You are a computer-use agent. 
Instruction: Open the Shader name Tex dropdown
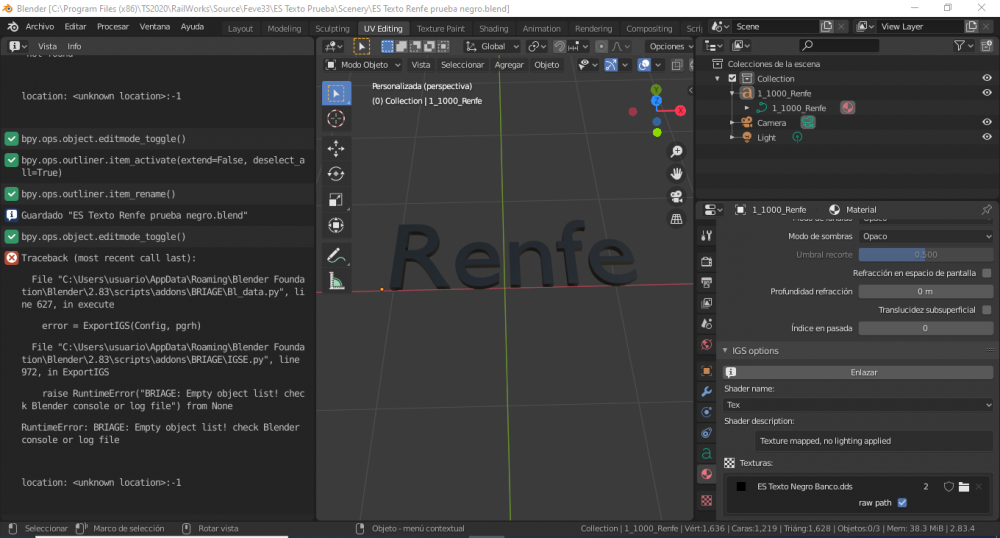coord(858,405)
